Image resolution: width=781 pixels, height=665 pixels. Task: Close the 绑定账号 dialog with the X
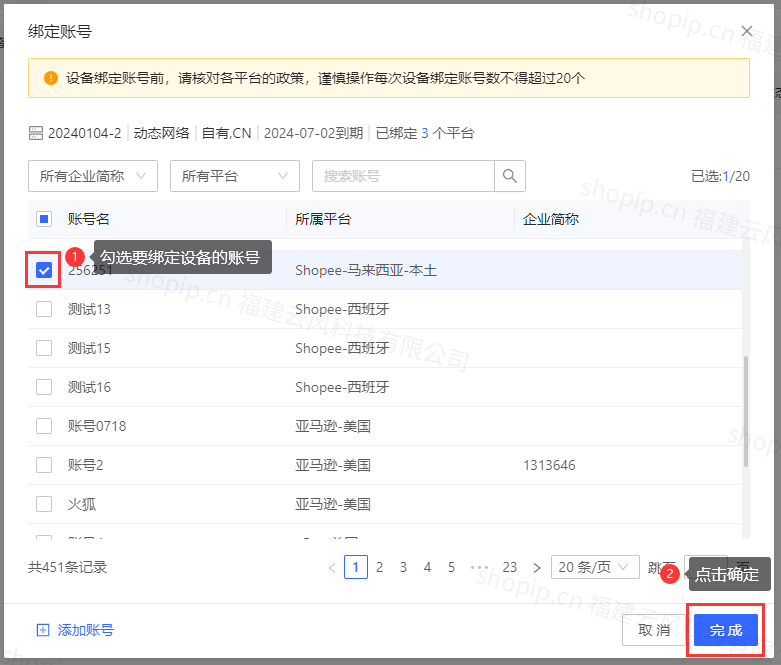coord(747,31)
